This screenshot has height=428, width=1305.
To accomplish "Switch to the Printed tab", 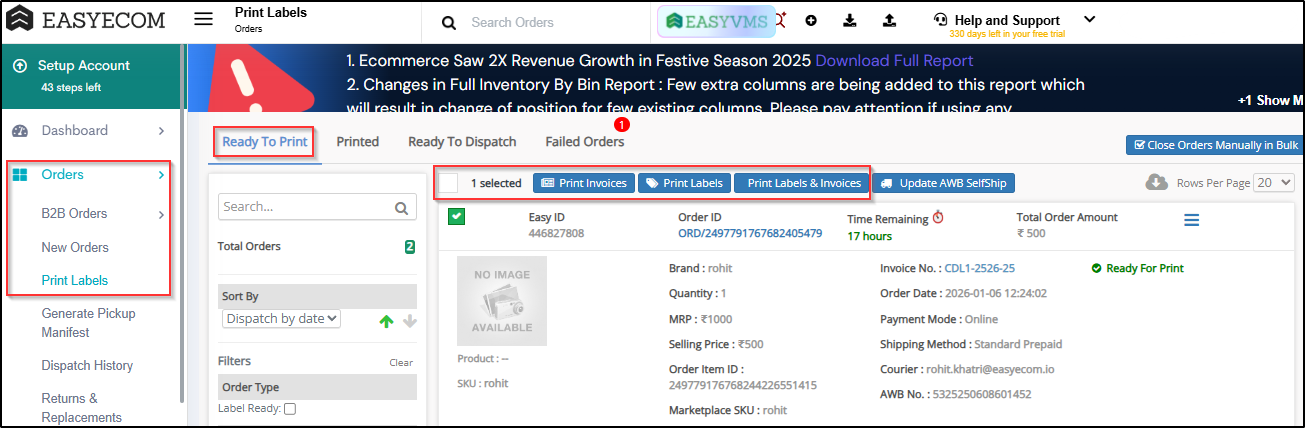I will click(x=357, y=142).
